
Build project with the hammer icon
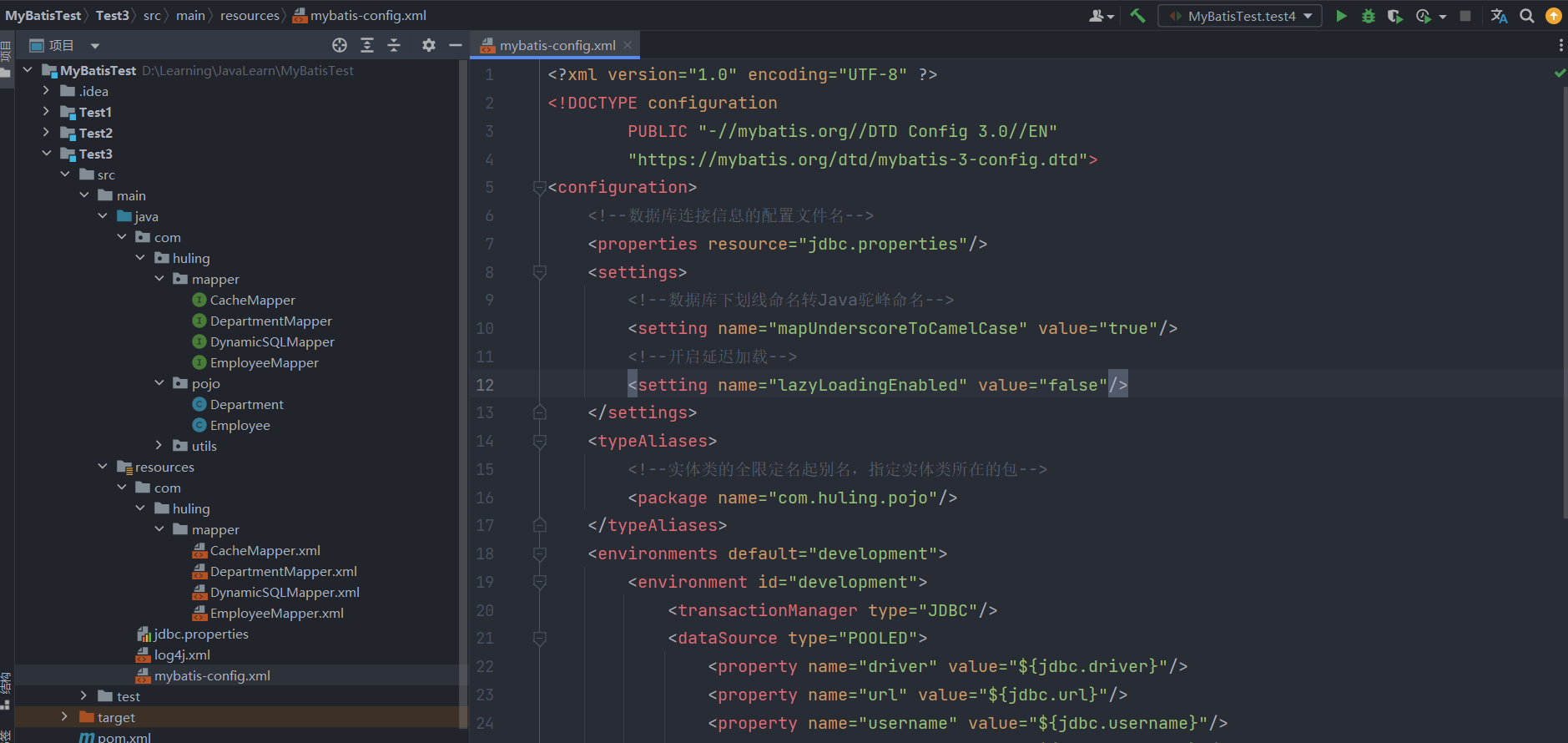(1137, 16)
